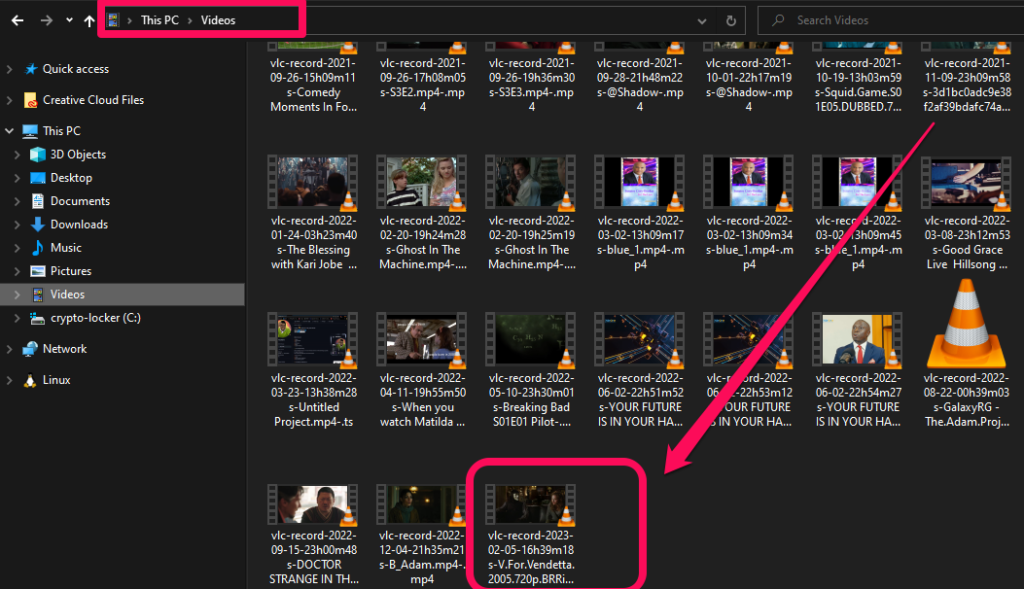Select the This PC computer icon
This screenshot has height=589, width=1024.
click(30, 131)
